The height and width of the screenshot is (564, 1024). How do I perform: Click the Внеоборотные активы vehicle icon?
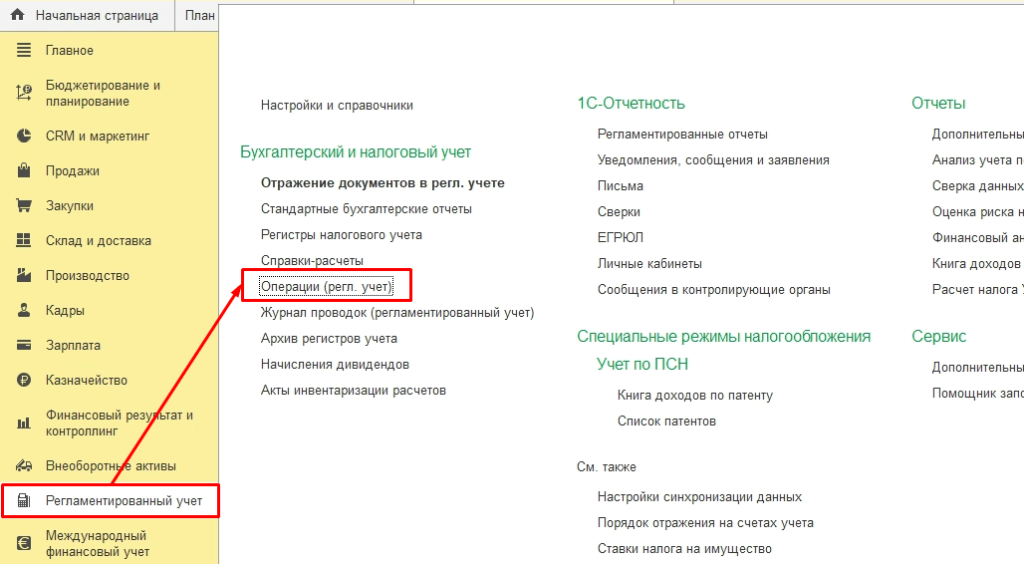[24, 465]
